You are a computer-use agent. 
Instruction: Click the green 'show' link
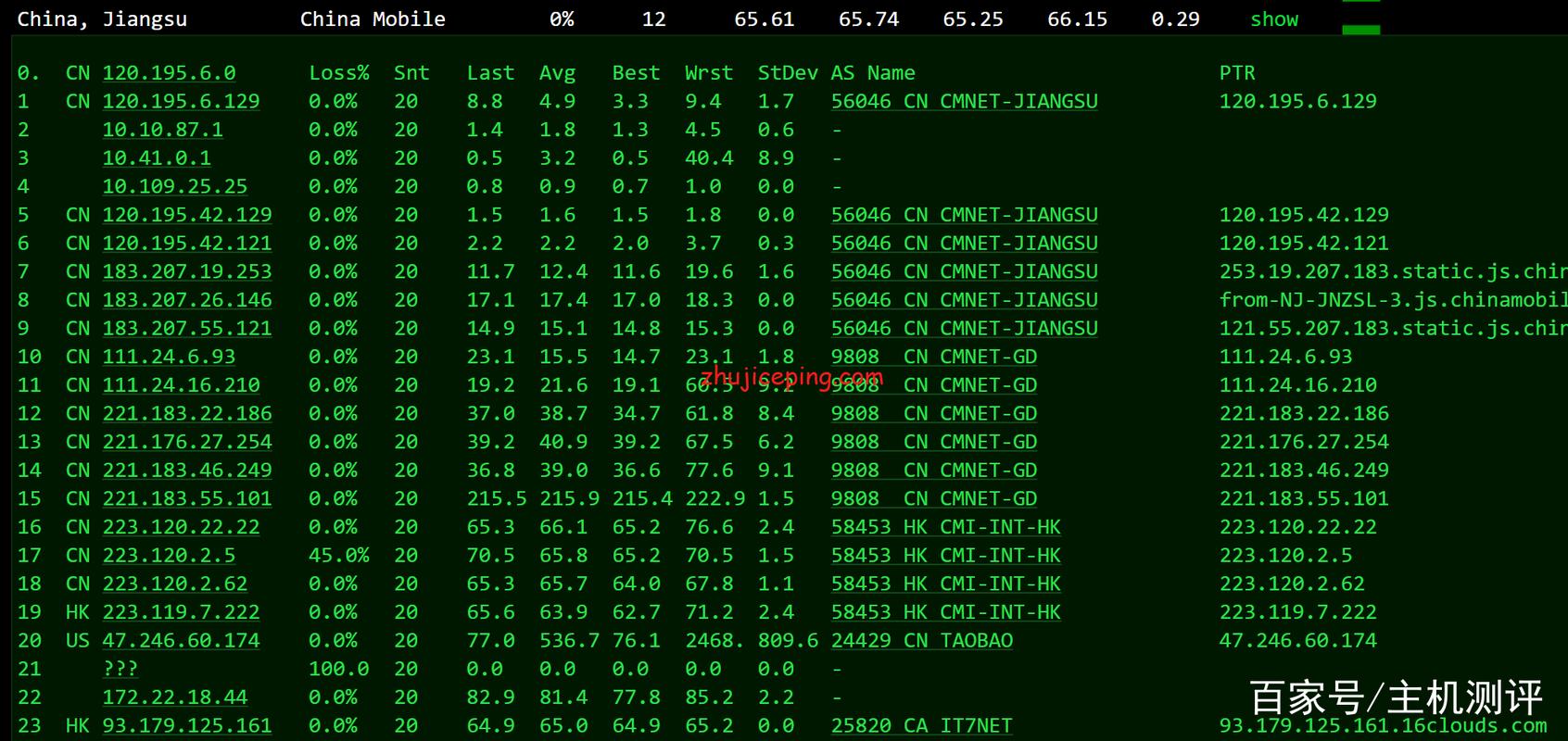pos(1274,19)
